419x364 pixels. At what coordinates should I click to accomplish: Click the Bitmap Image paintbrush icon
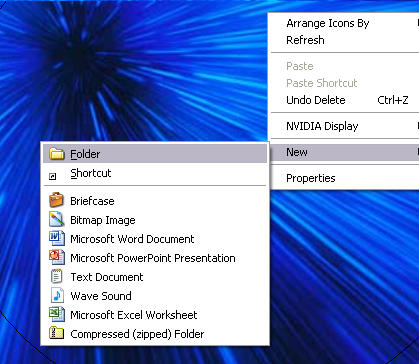[57, 219]
